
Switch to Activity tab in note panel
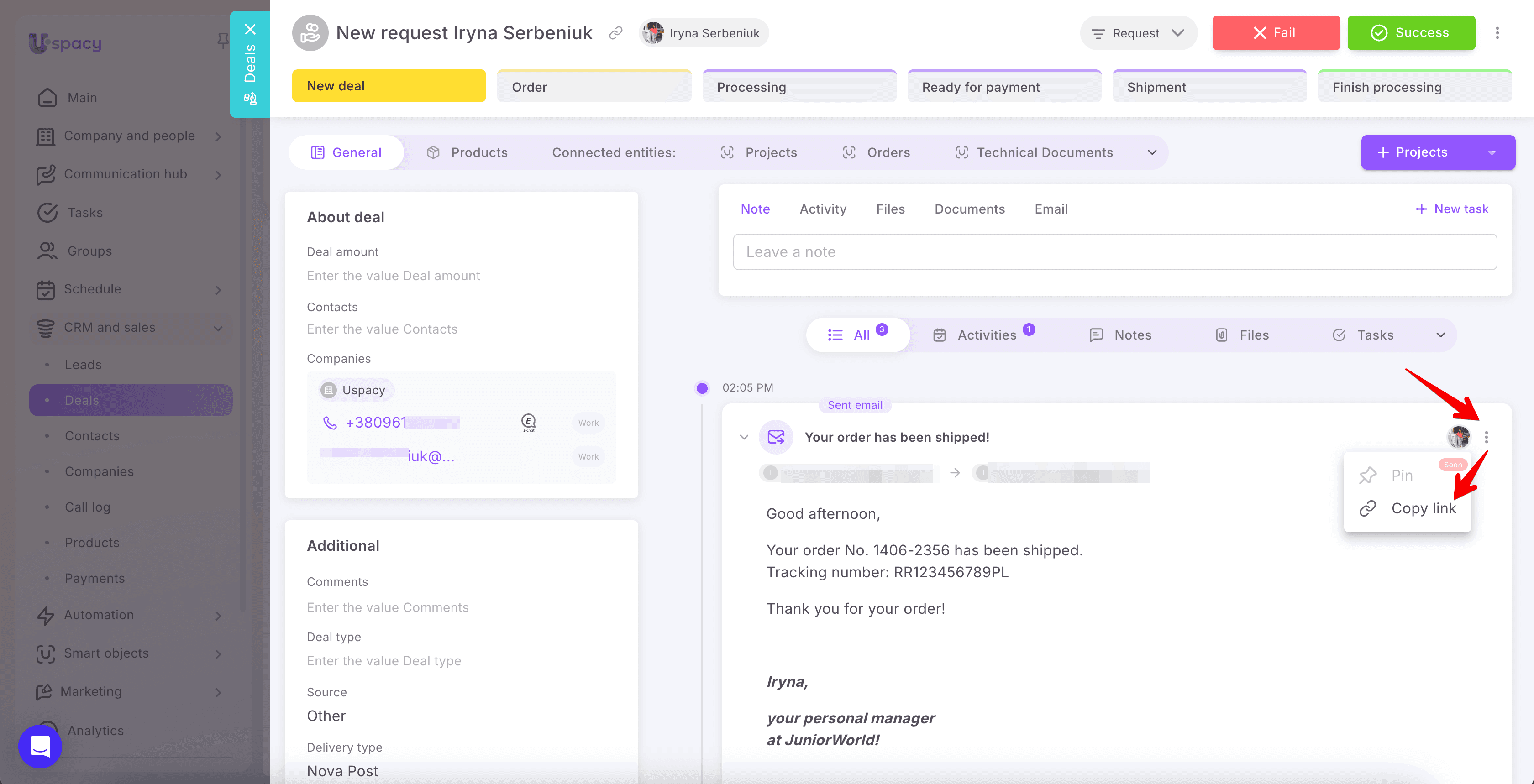[822, 209]
